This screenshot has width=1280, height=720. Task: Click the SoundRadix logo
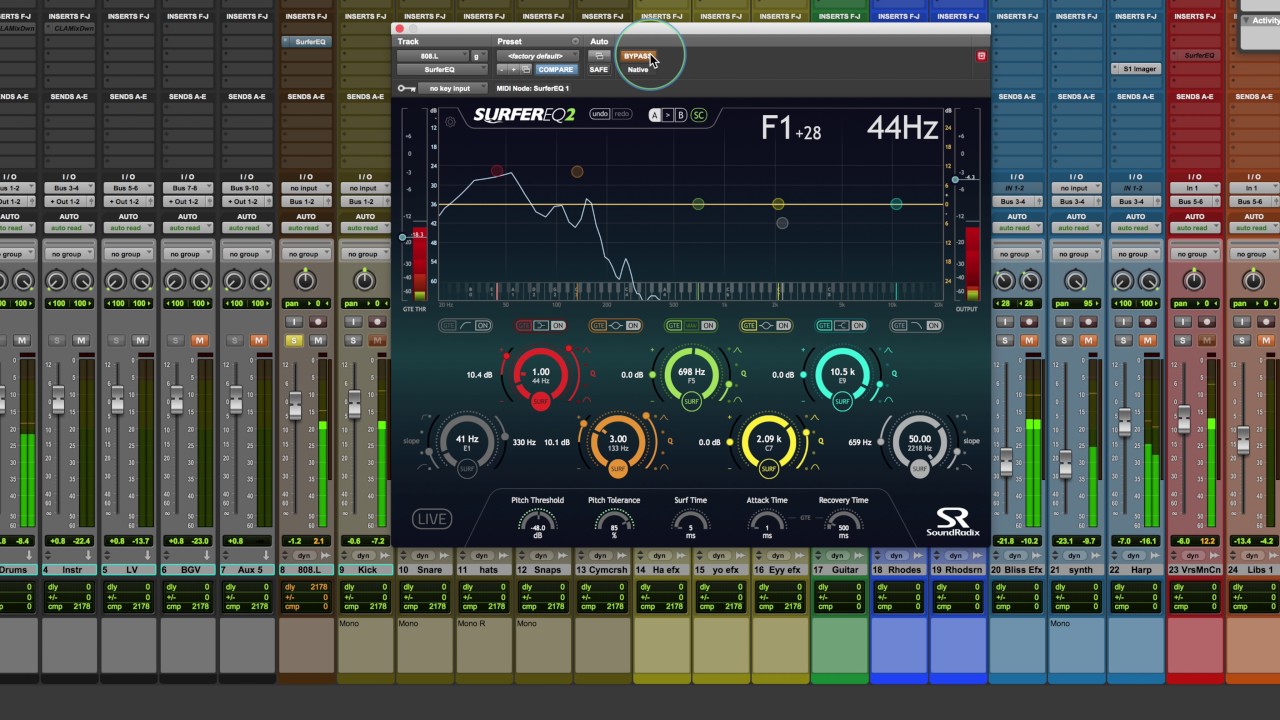pyautogui.click(x=952, y=521)
